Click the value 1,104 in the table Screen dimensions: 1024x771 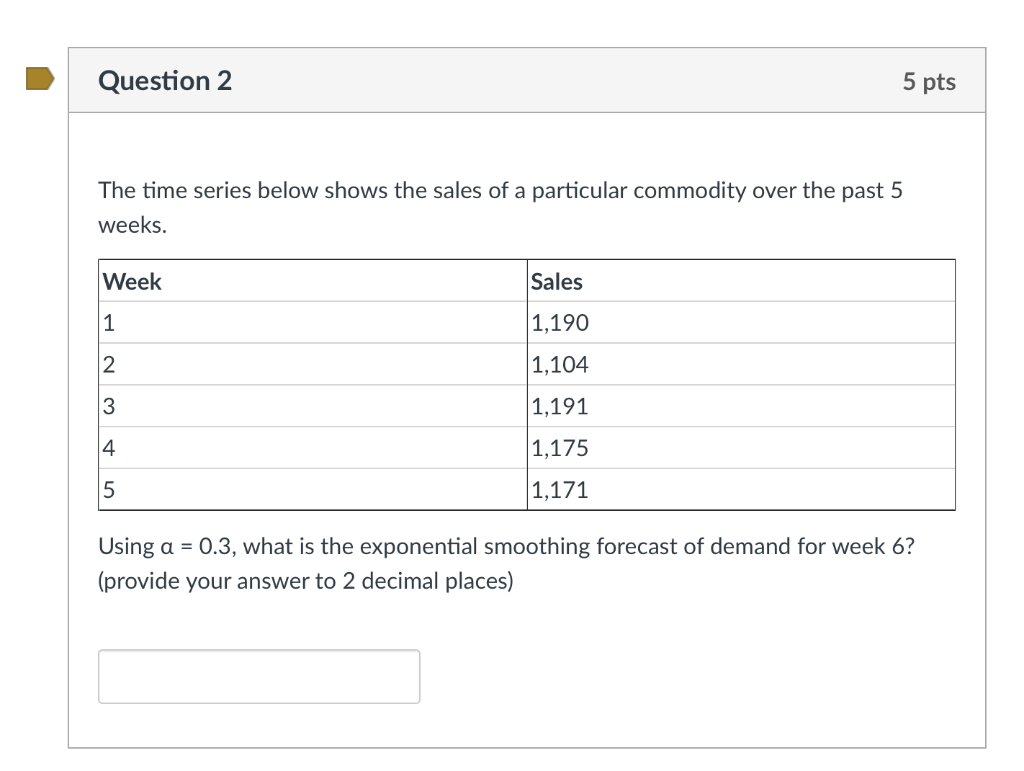pos(560,364)
